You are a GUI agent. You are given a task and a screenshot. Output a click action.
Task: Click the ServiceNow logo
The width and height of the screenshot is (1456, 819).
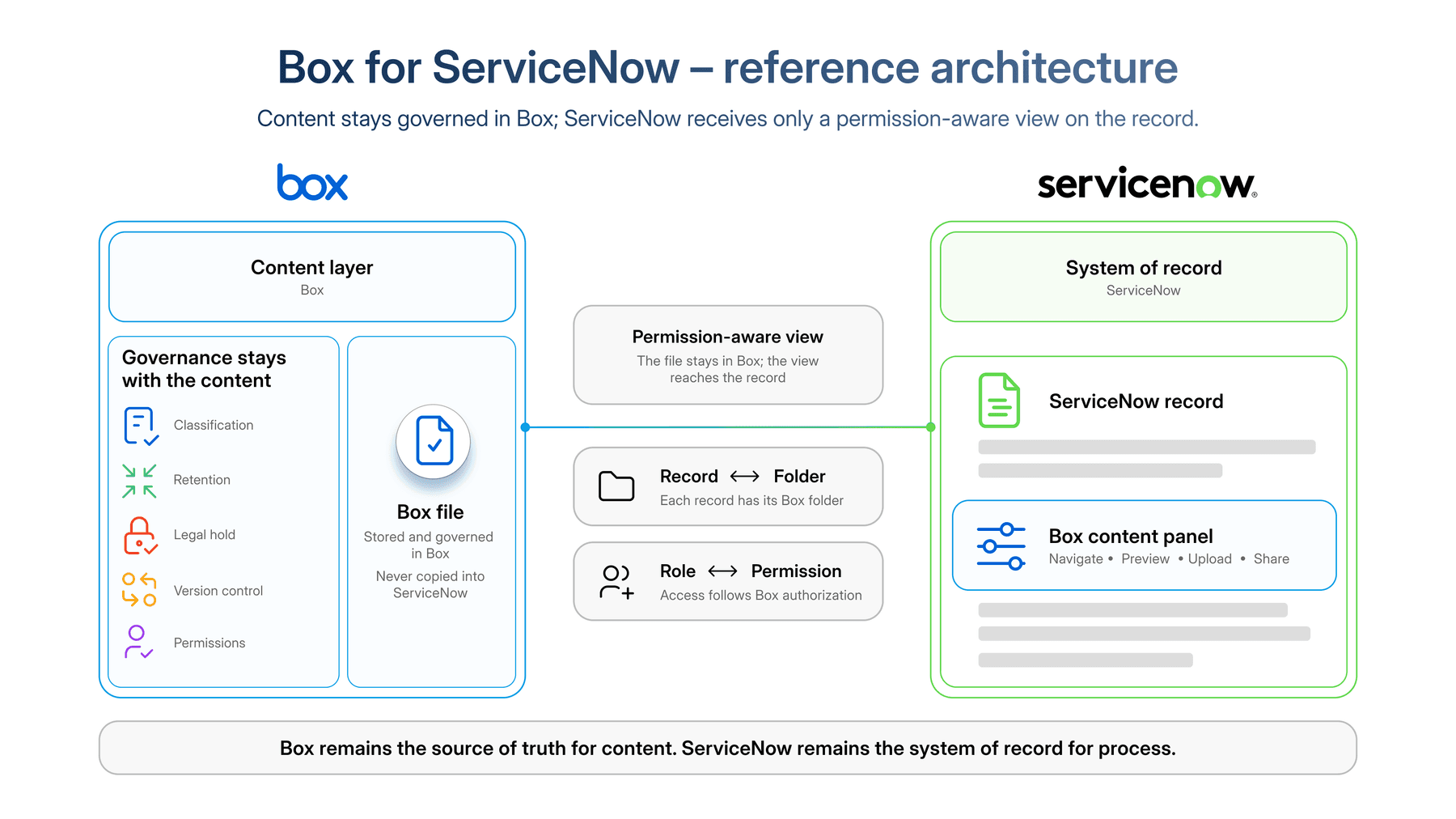(x=1147, y=183)
